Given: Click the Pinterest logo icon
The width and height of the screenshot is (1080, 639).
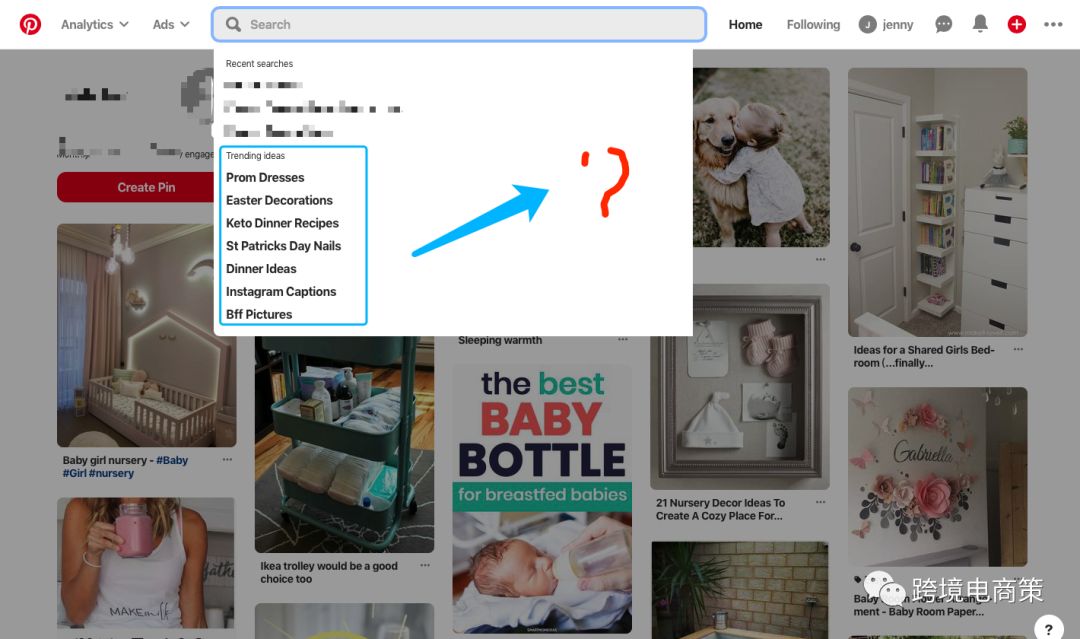Looking at the screenshot, I should tap(30, 24).
